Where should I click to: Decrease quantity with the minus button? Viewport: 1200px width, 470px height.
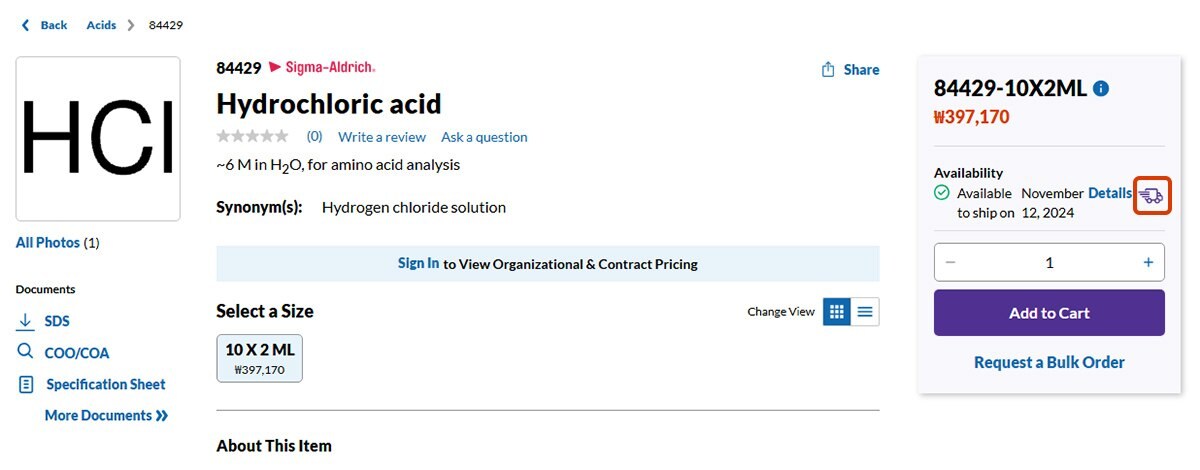[x=950, y=262]
